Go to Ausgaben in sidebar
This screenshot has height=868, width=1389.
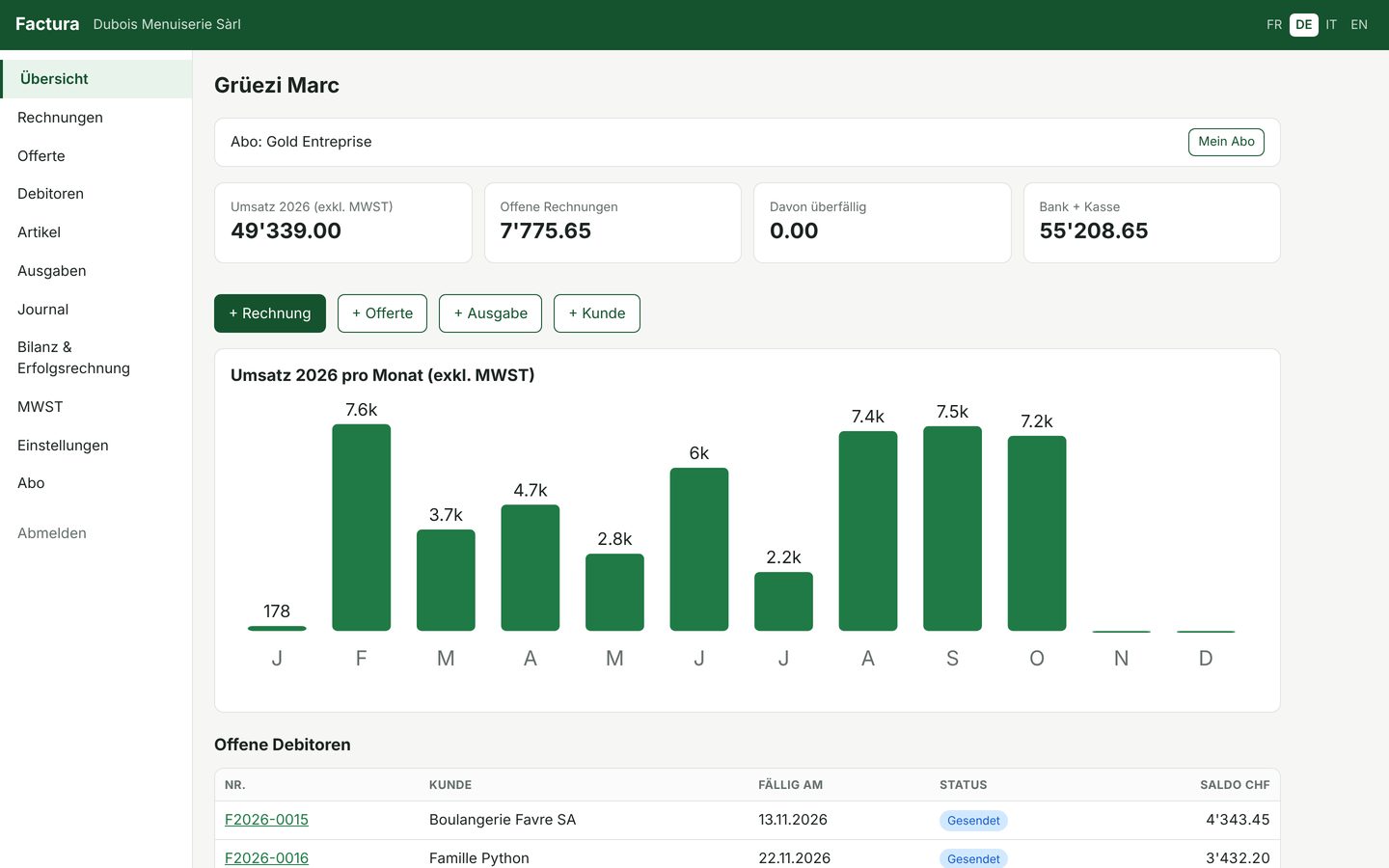(96, 271)
